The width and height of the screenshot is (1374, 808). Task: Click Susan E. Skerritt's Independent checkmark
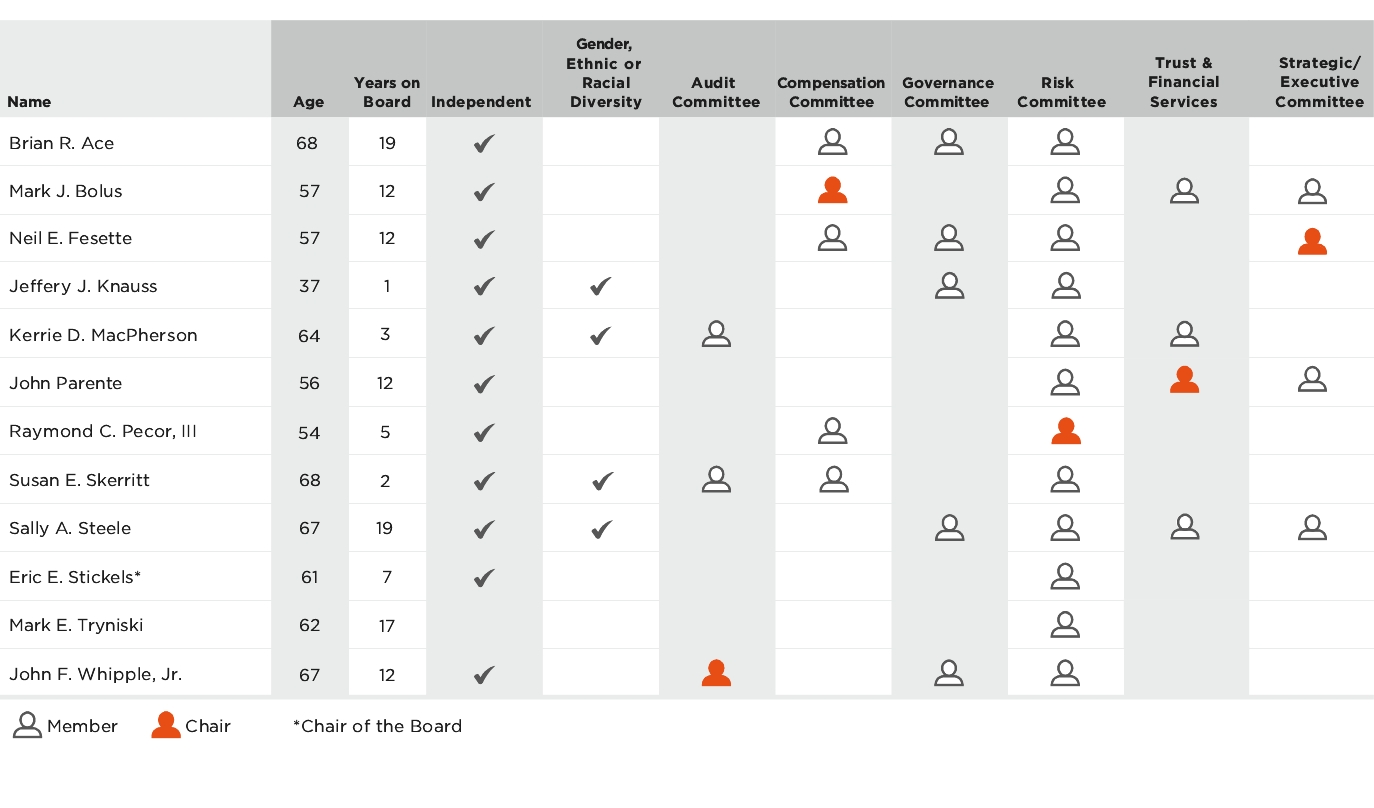pos(484,481)
